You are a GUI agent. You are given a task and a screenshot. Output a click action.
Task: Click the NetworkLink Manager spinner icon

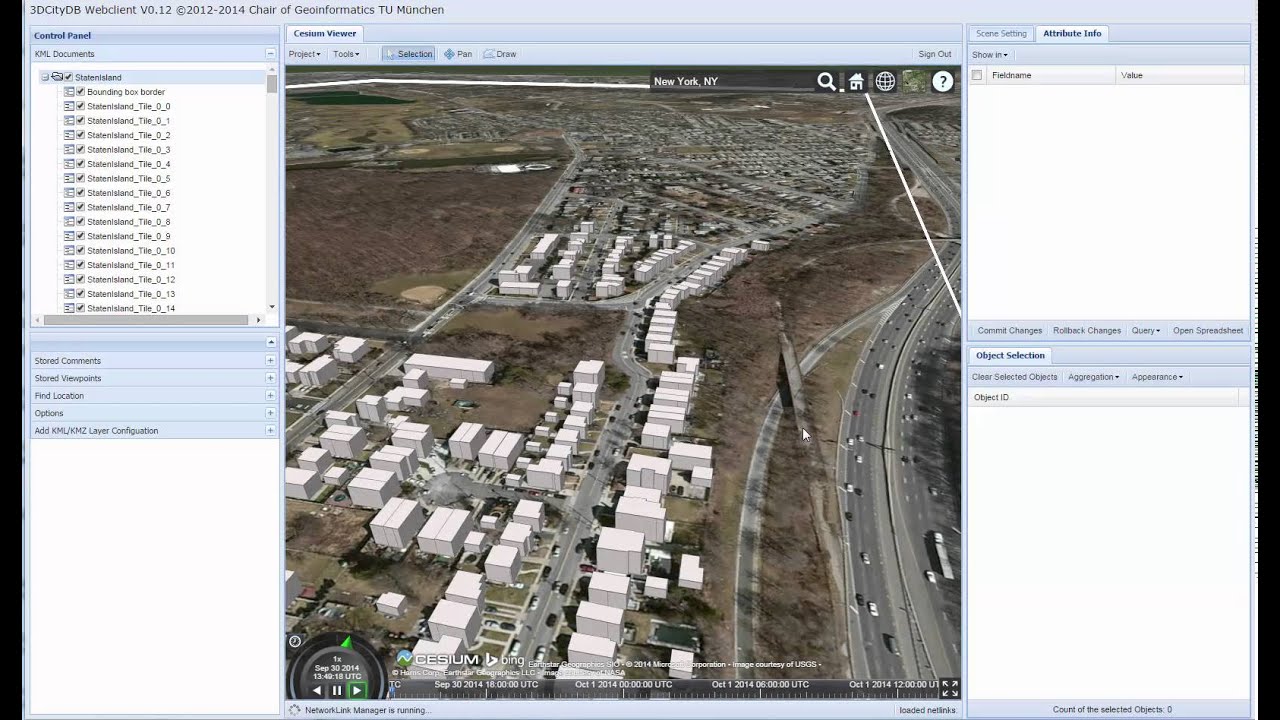(294, 710)
